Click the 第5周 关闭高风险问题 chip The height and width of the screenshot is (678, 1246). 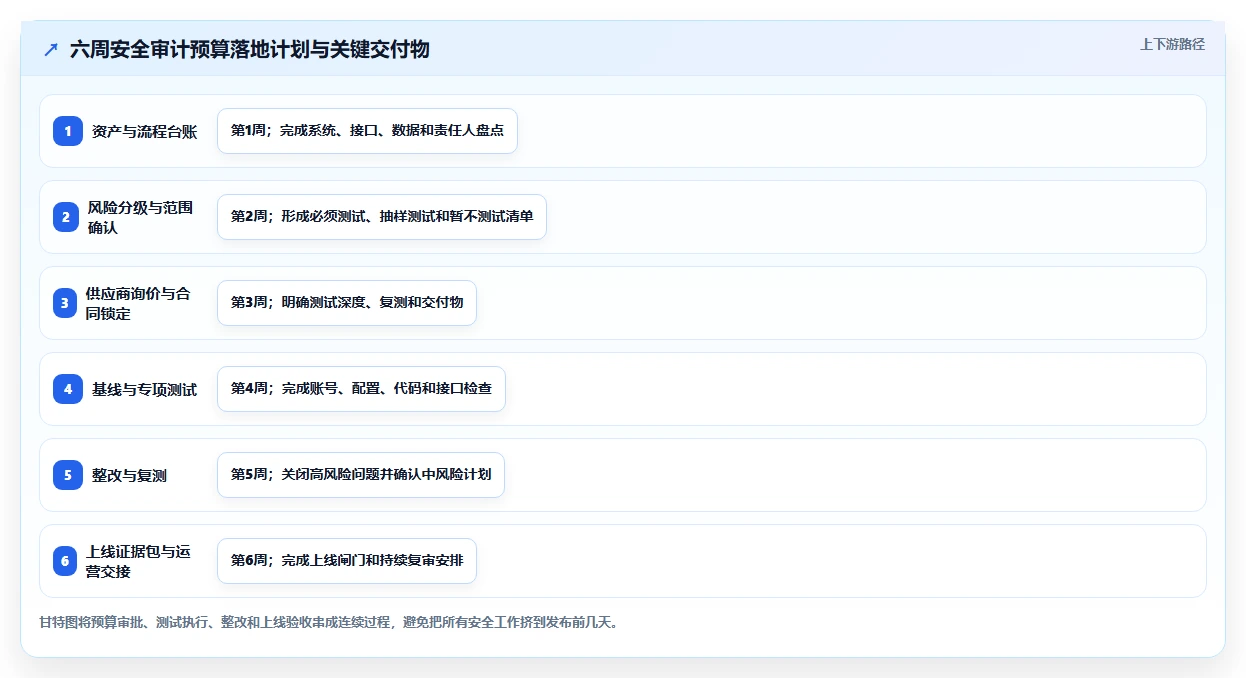(x=361, y=475)
